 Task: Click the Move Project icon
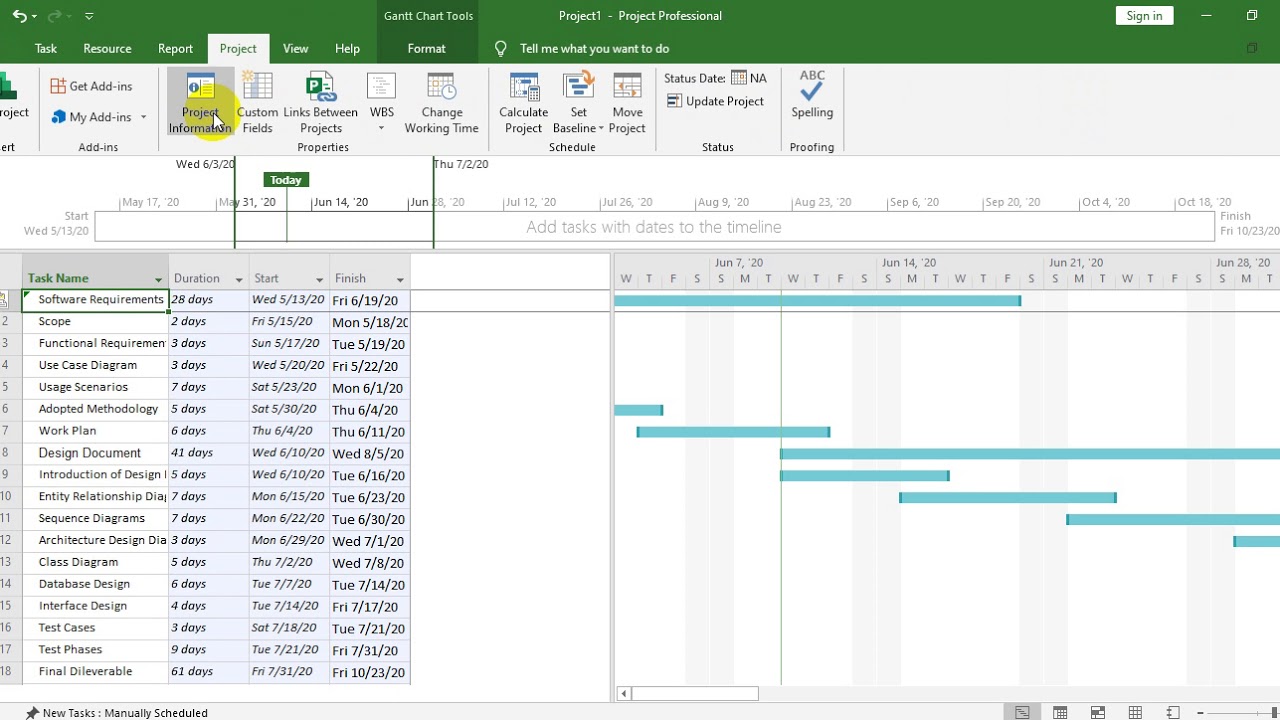(x=627, y=88)
